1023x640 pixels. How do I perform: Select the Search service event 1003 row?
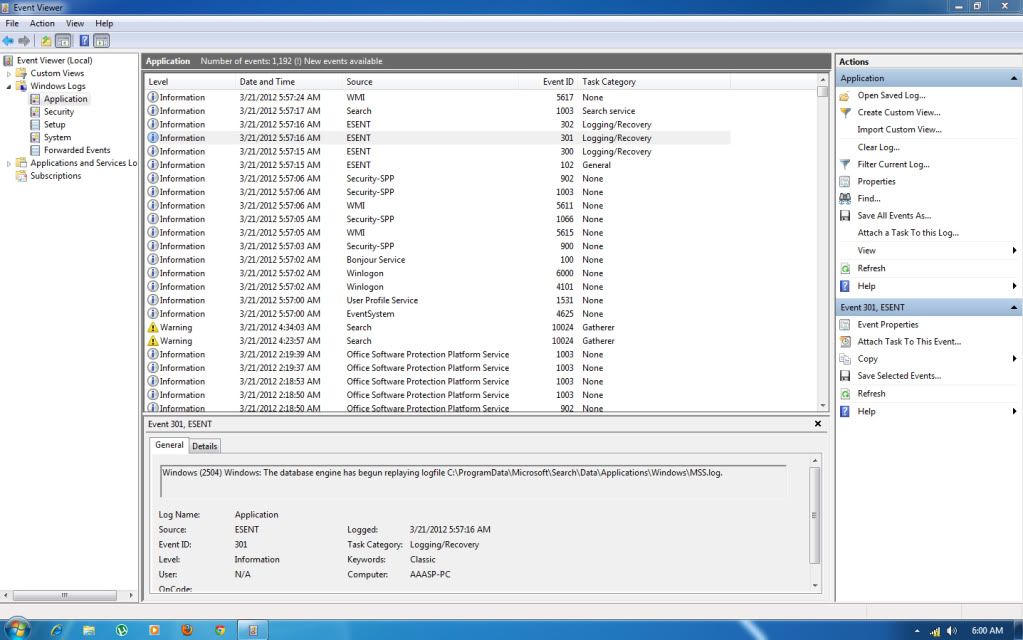click(437, 111)
